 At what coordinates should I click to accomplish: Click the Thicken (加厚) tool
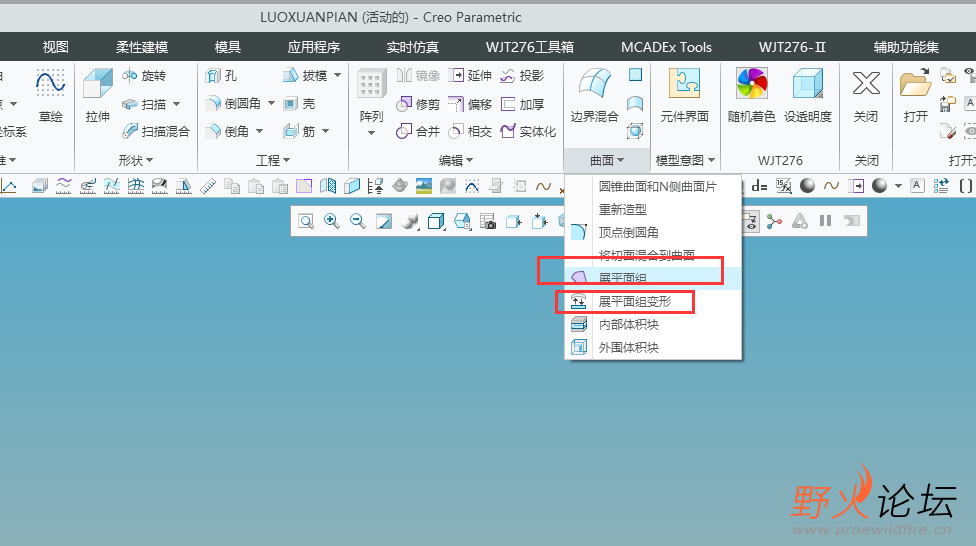(522, 104)
